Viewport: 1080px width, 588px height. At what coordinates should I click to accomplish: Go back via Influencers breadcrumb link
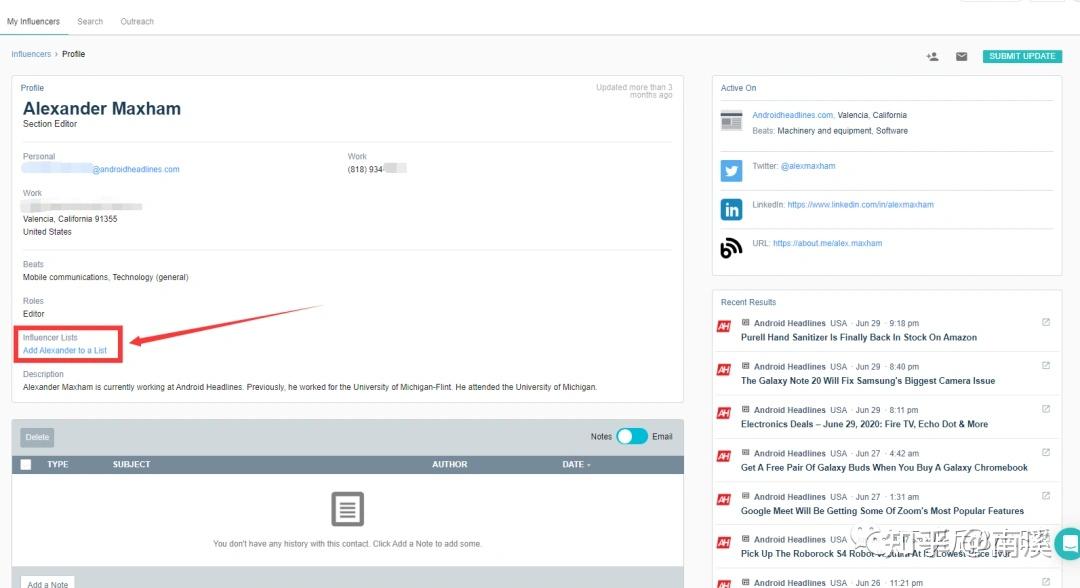[x=31, y=54]
